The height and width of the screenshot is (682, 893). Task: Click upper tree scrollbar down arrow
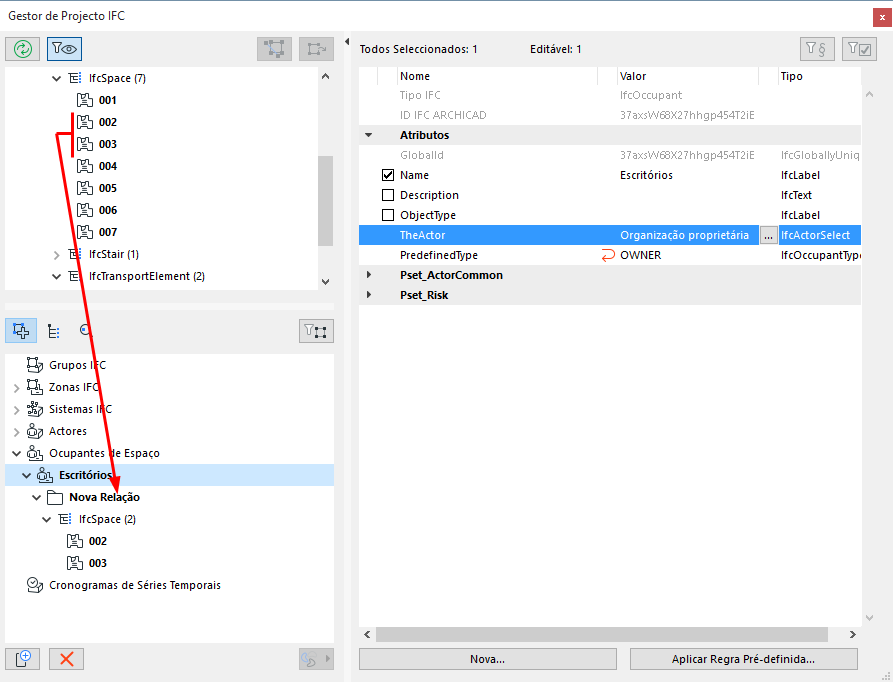click(326, 282)
